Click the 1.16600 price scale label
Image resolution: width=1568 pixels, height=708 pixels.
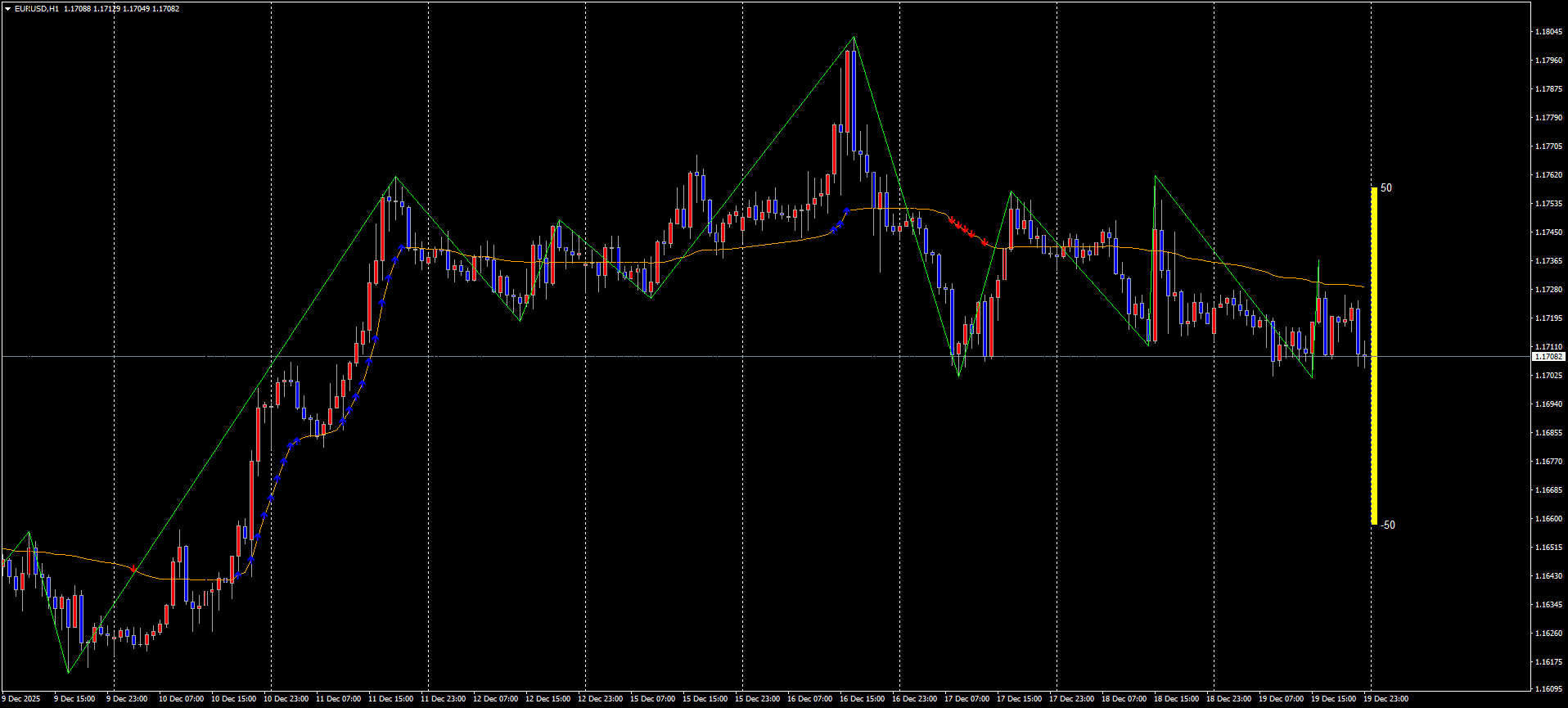pyautogui.click(x=1548, y=519)
